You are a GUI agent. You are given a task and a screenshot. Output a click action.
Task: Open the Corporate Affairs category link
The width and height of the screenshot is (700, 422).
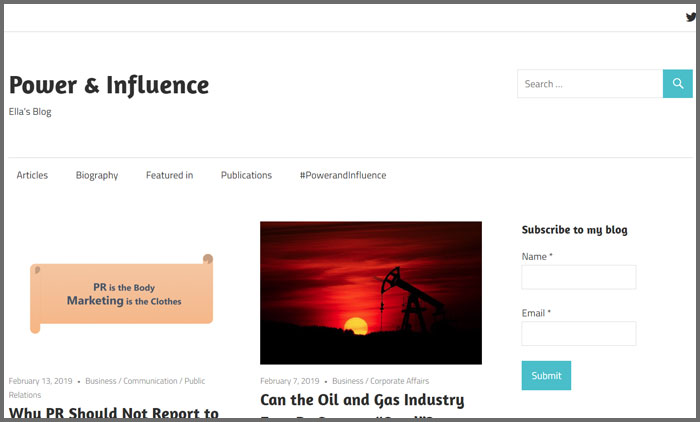point(400,381)
